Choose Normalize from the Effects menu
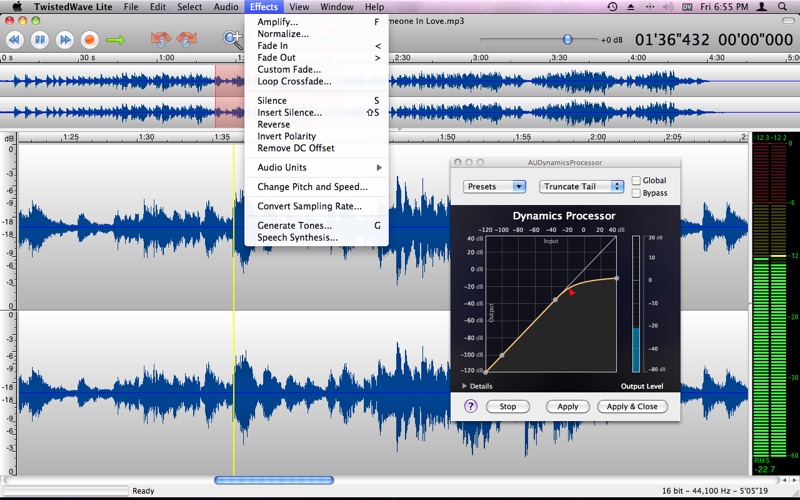This screenshot has height=500, width=800. pos(282,34)
